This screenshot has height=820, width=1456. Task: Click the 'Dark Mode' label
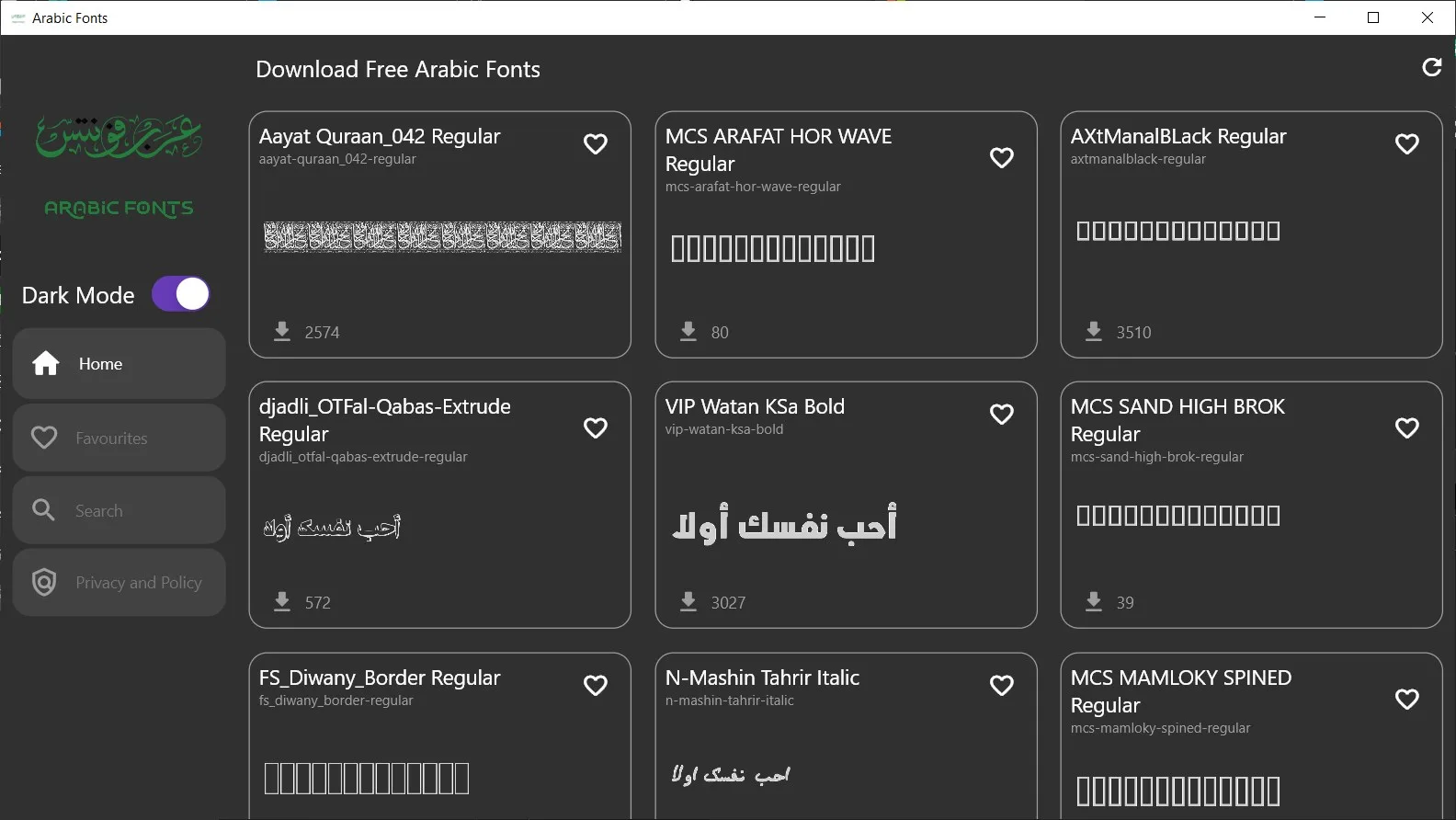pyautogui.click(x=78, y=295)
